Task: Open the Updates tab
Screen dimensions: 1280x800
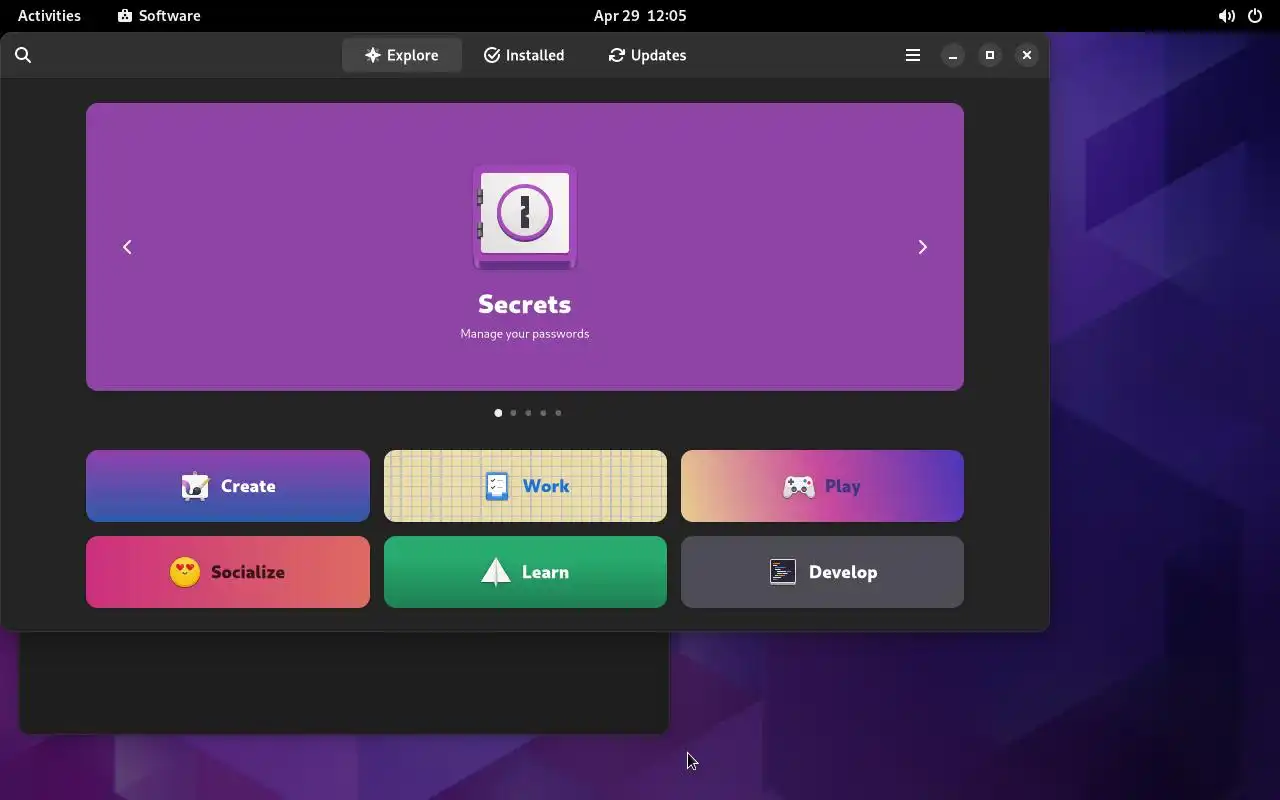Action: coord(647,55)
